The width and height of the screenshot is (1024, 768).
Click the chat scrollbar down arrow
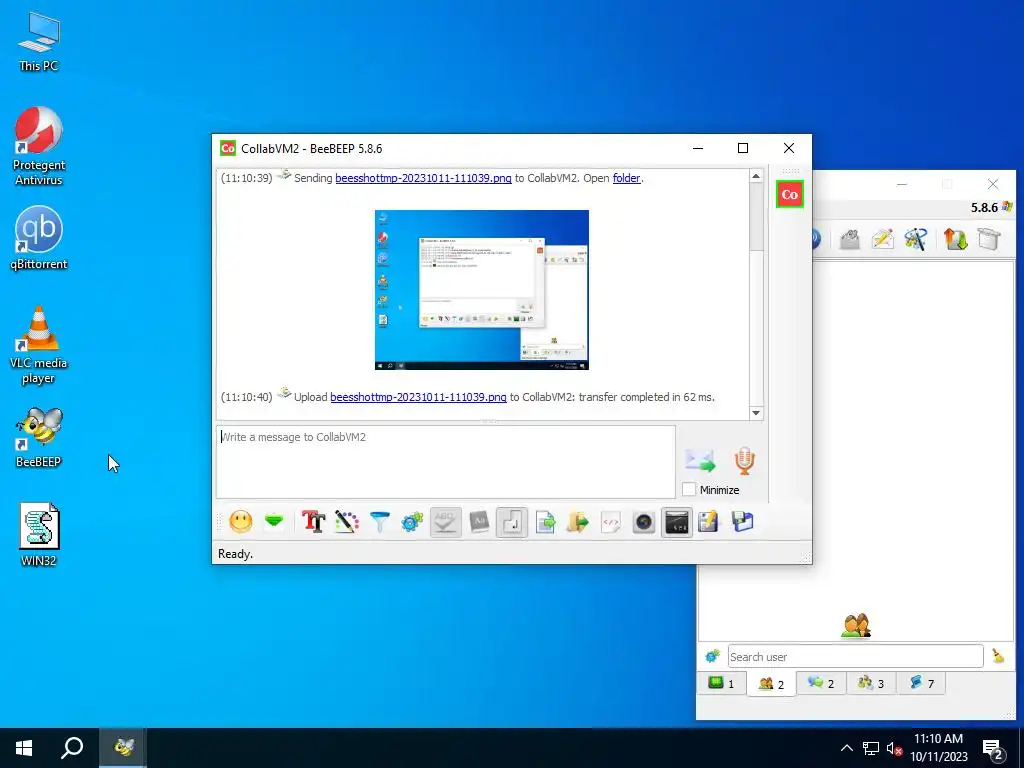point(756,413)
